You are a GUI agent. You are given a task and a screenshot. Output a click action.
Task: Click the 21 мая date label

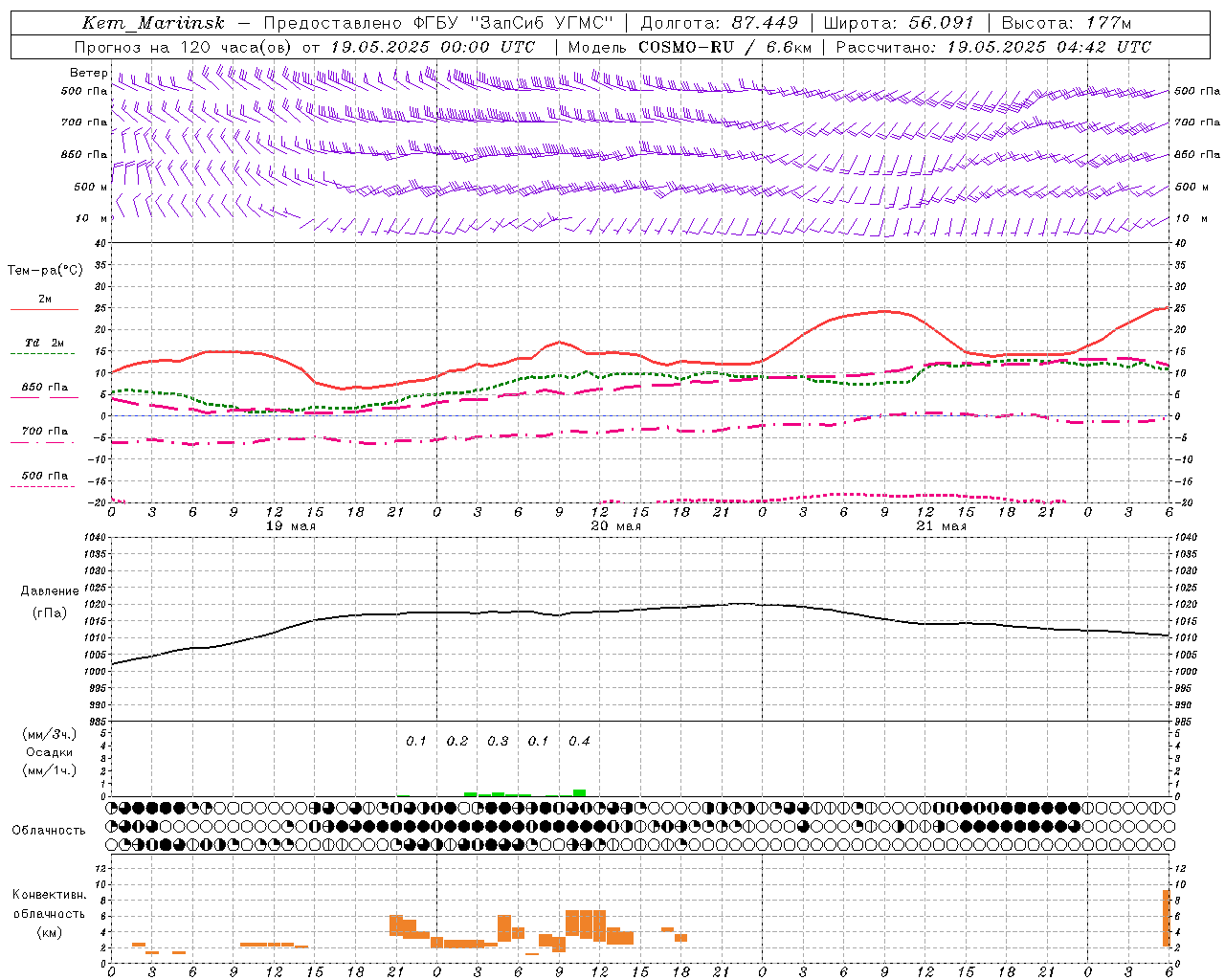click(941, 526)
